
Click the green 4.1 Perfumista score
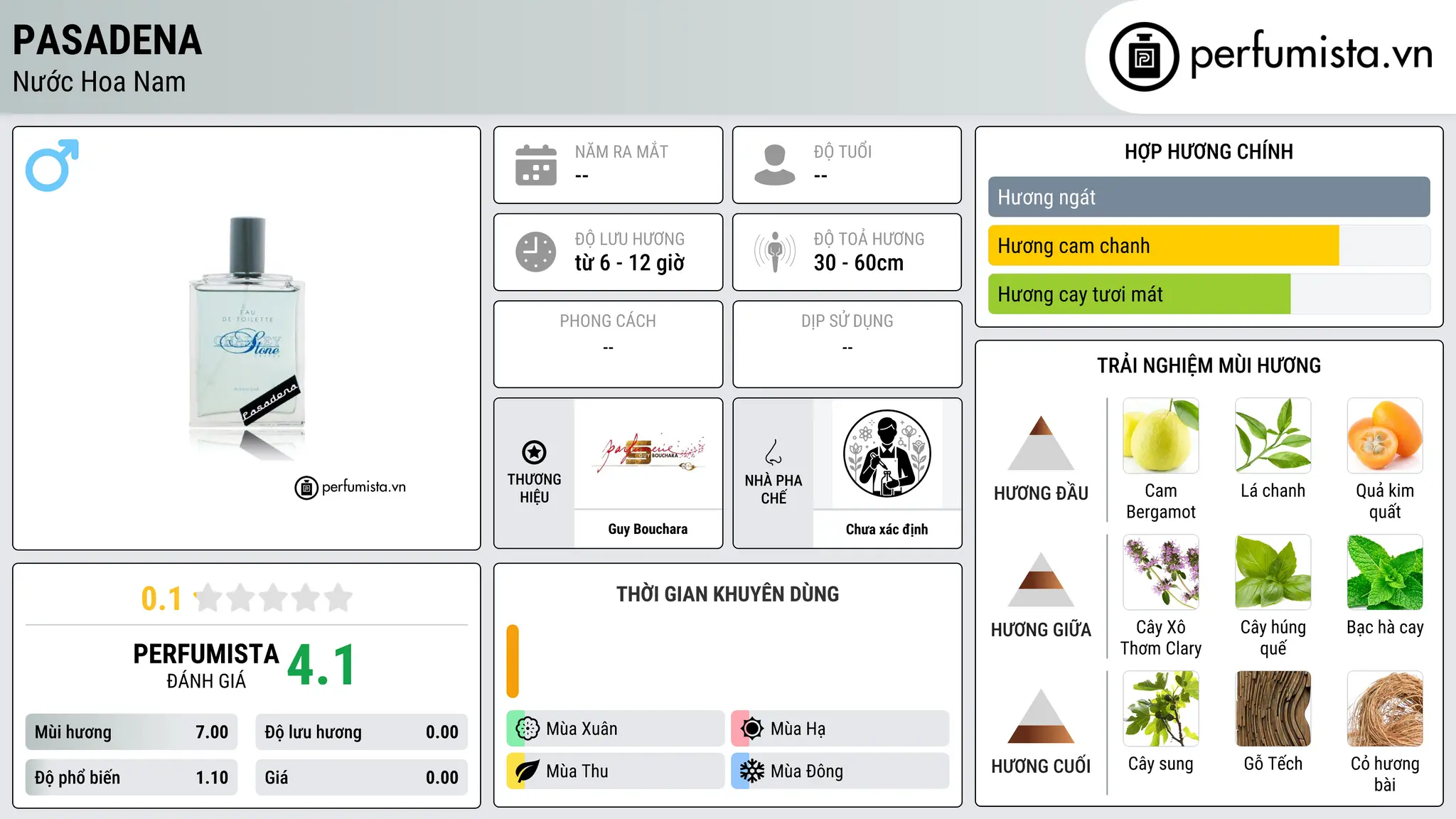pyautogui.click(x=321, y=665)
